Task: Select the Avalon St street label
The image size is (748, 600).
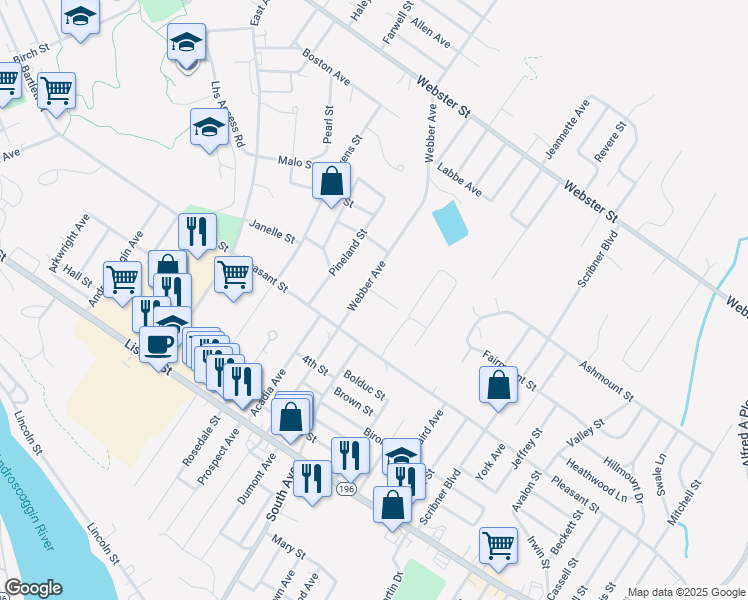Action: coord(527,491)
